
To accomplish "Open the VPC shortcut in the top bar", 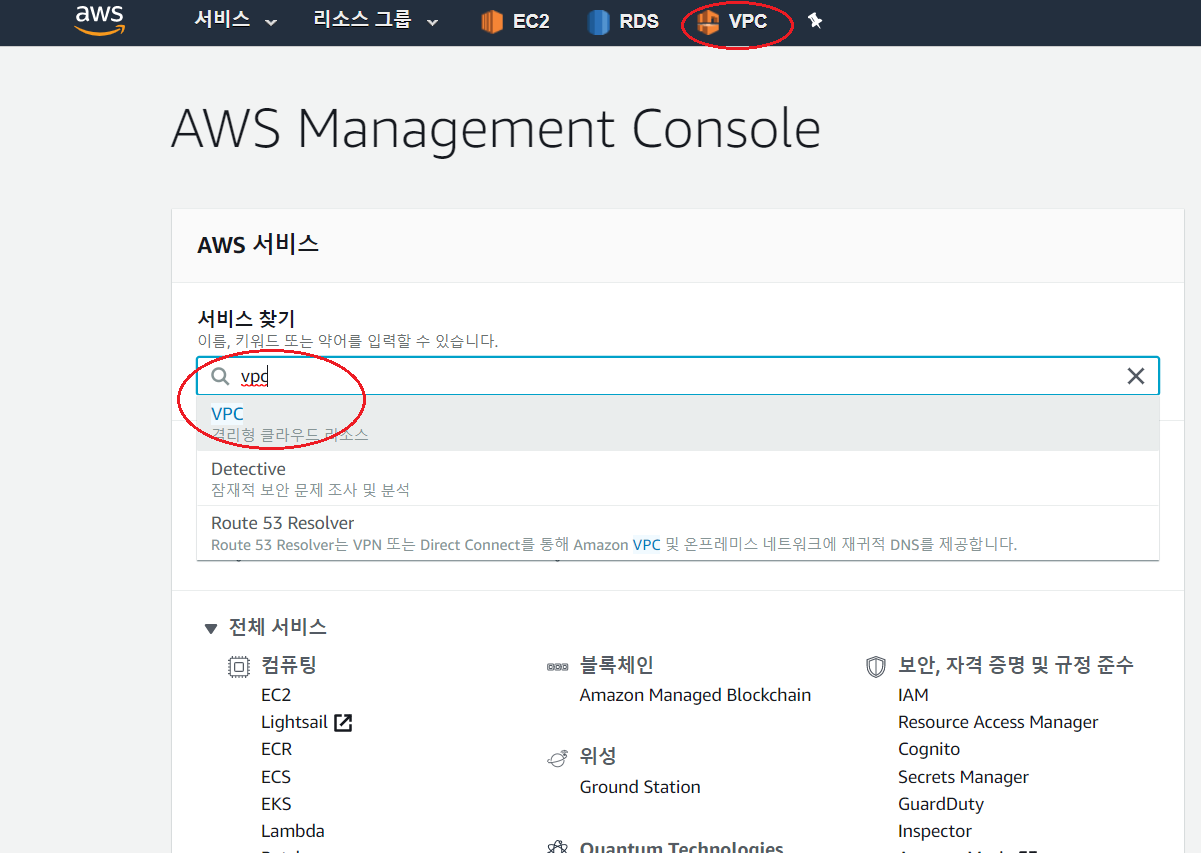I will [x=732, y=21].
